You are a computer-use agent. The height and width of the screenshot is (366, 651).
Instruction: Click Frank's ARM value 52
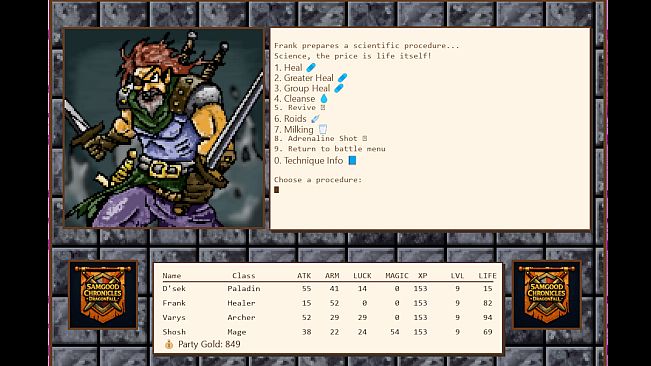click(x=334, y=303)
